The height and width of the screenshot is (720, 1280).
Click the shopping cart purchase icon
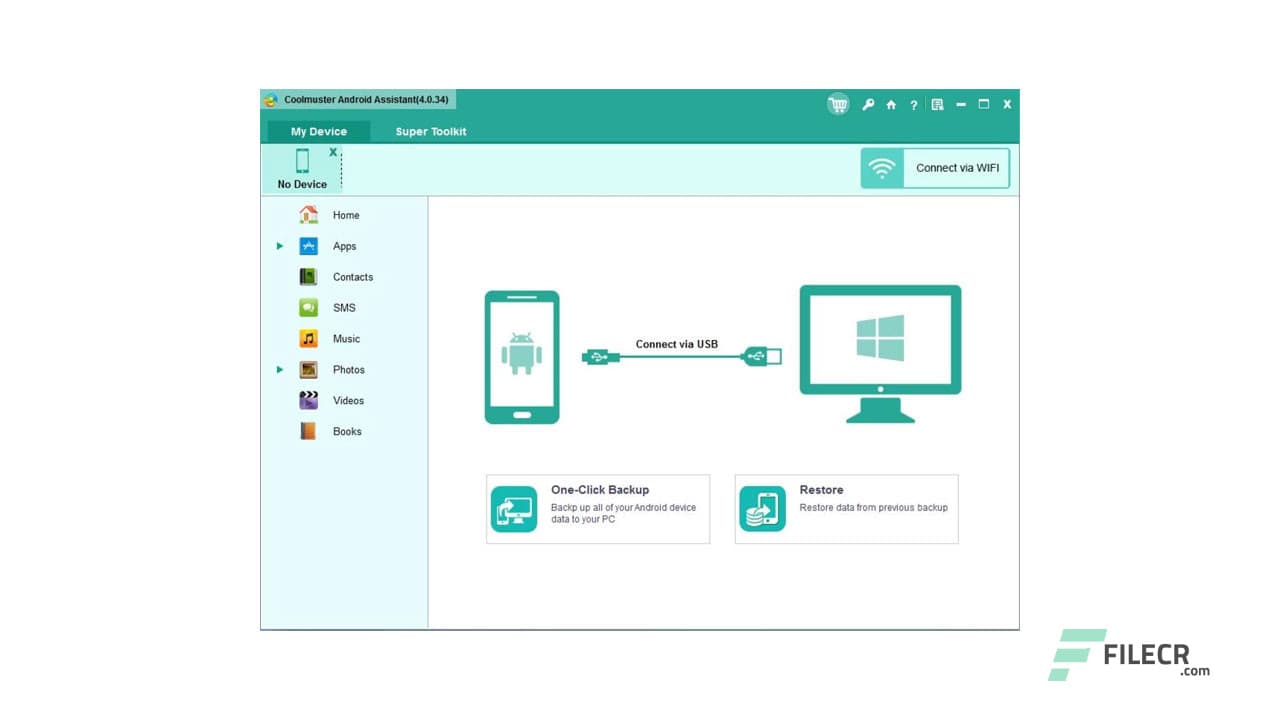[838, 104]
